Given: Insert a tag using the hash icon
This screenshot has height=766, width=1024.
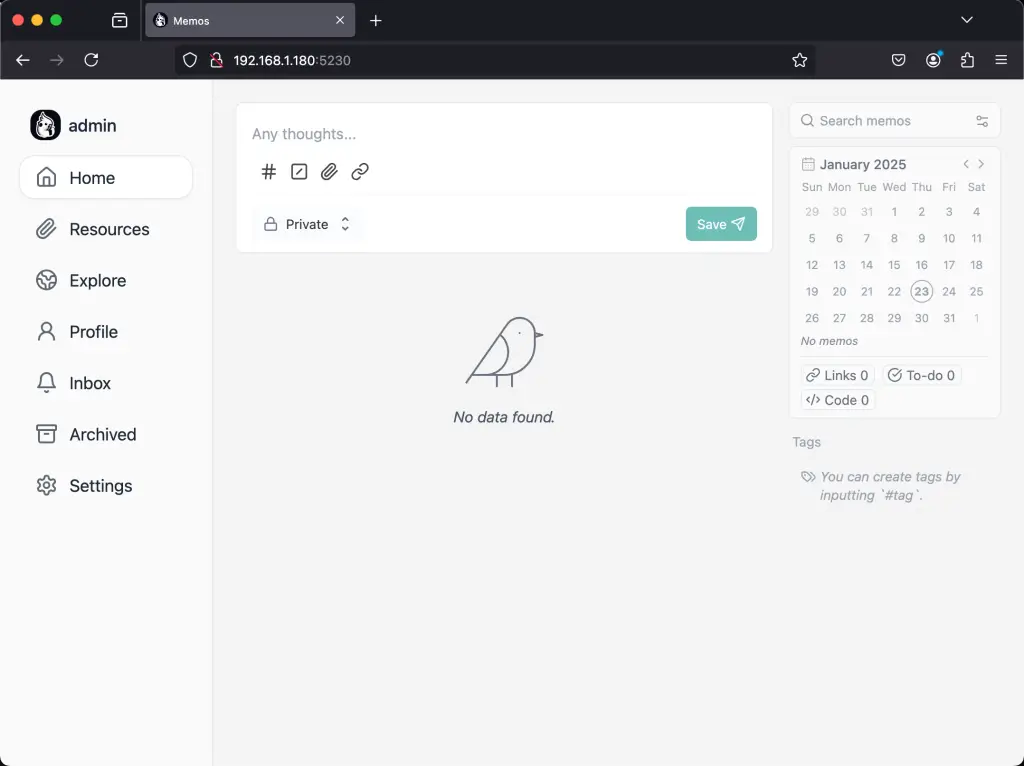Looking at the screenshot, I should [x=268, y=172].
